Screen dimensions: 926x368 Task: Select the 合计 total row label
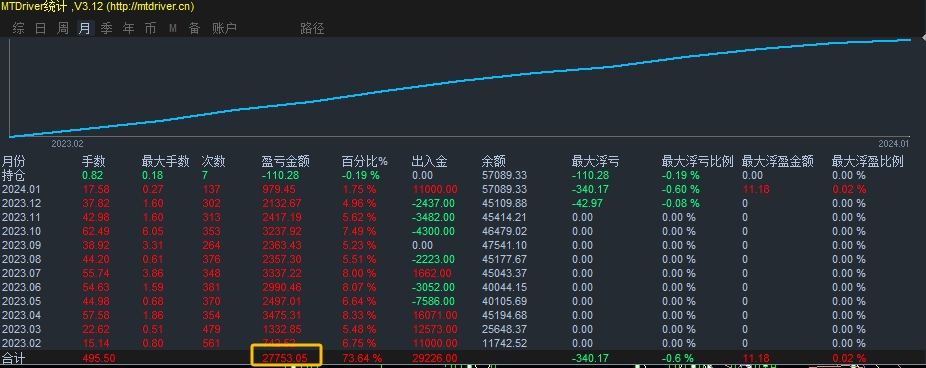(x=14, y=358)
